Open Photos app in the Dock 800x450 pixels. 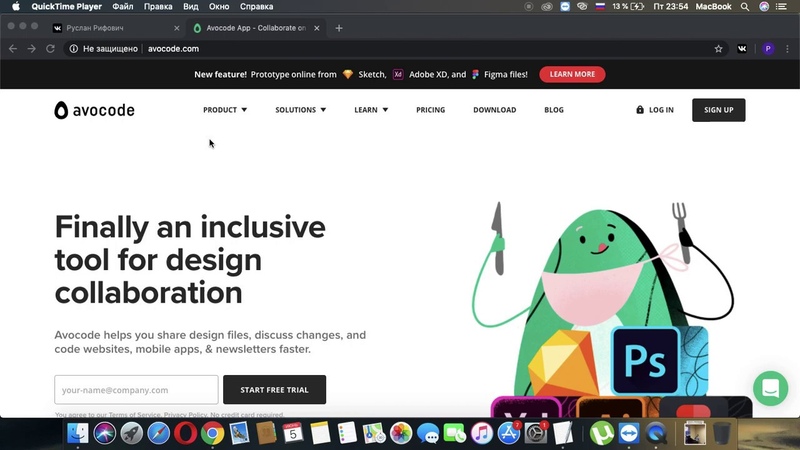click(x=401, y=433)
